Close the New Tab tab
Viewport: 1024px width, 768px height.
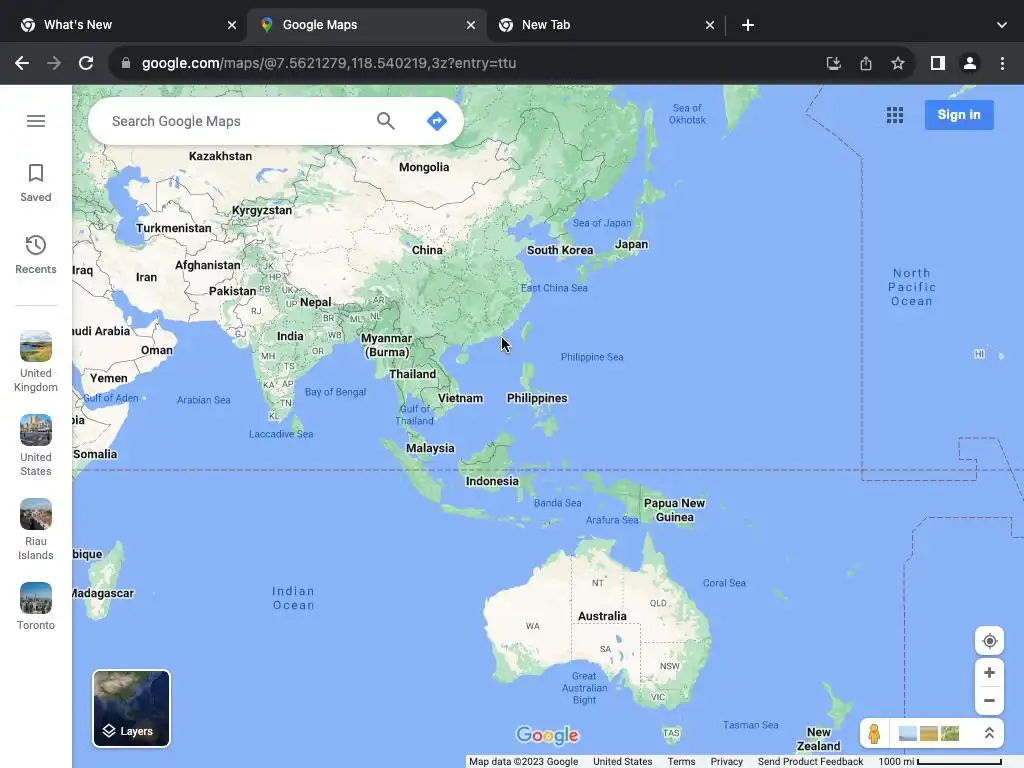[x=710, y=25]
